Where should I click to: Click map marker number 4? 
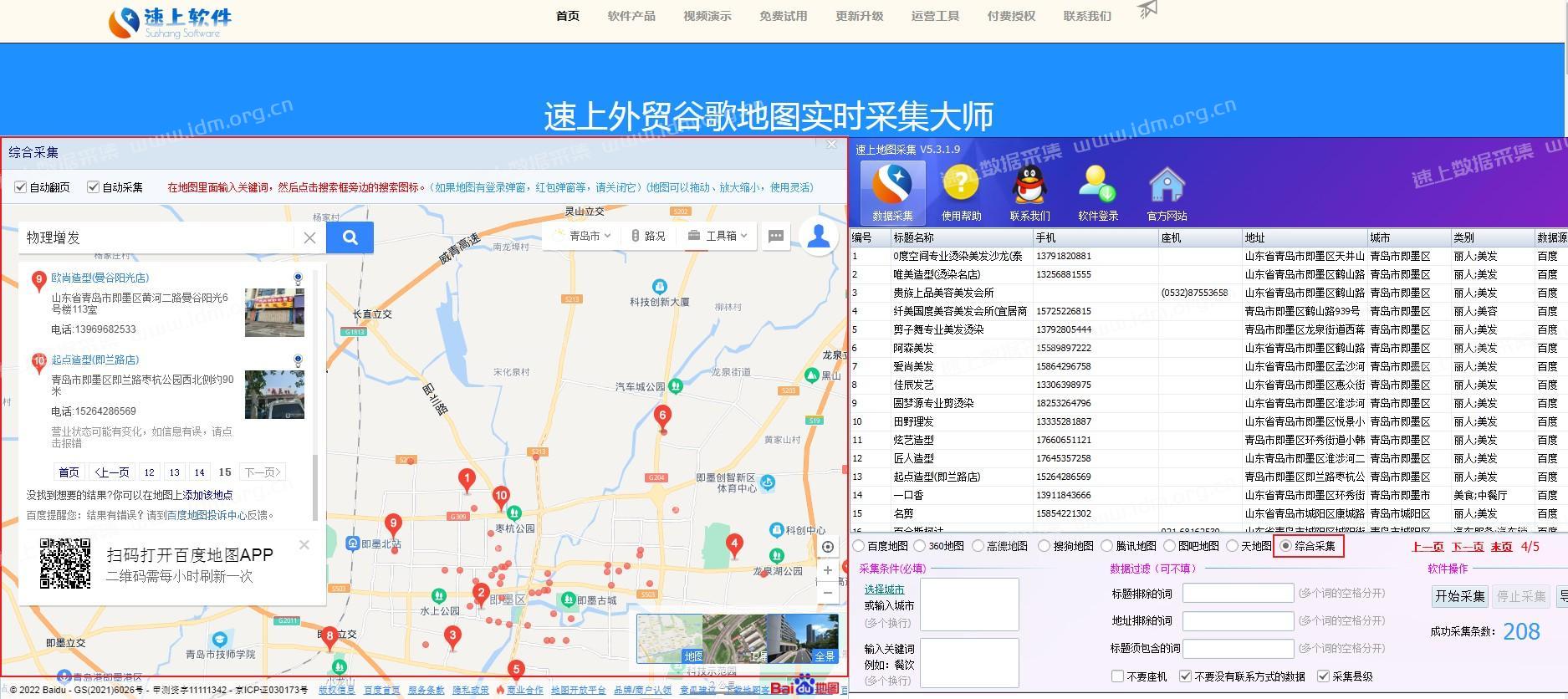click(734, 546)
